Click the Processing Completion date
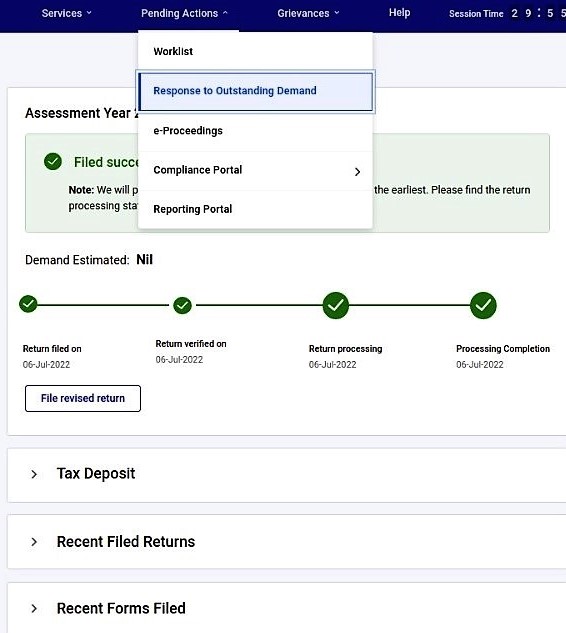The height and width of the screenshot is (633, 566). pos(480,365)
